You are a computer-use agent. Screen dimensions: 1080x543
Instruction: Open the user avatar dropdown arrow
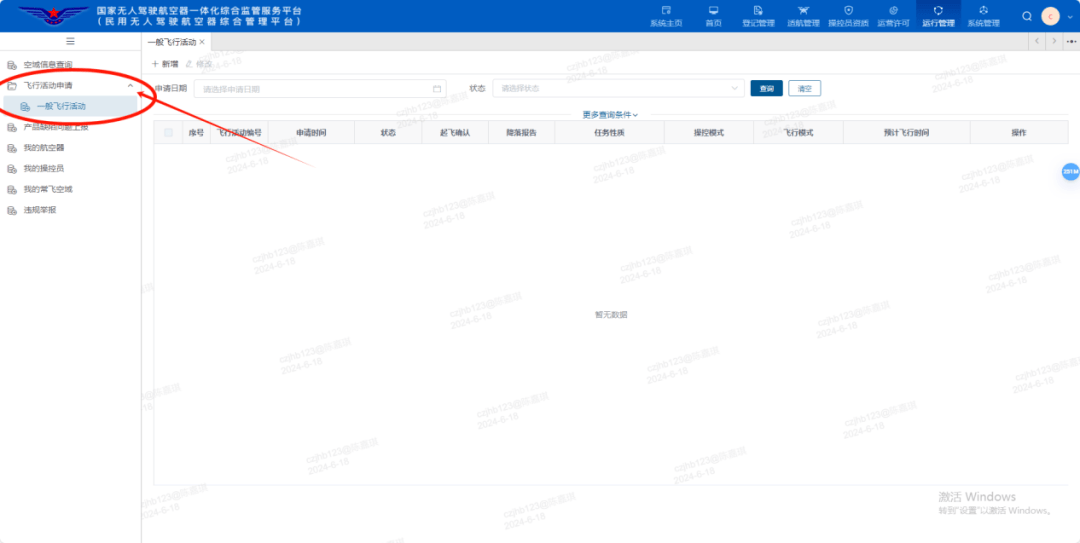coord(1070,16)
